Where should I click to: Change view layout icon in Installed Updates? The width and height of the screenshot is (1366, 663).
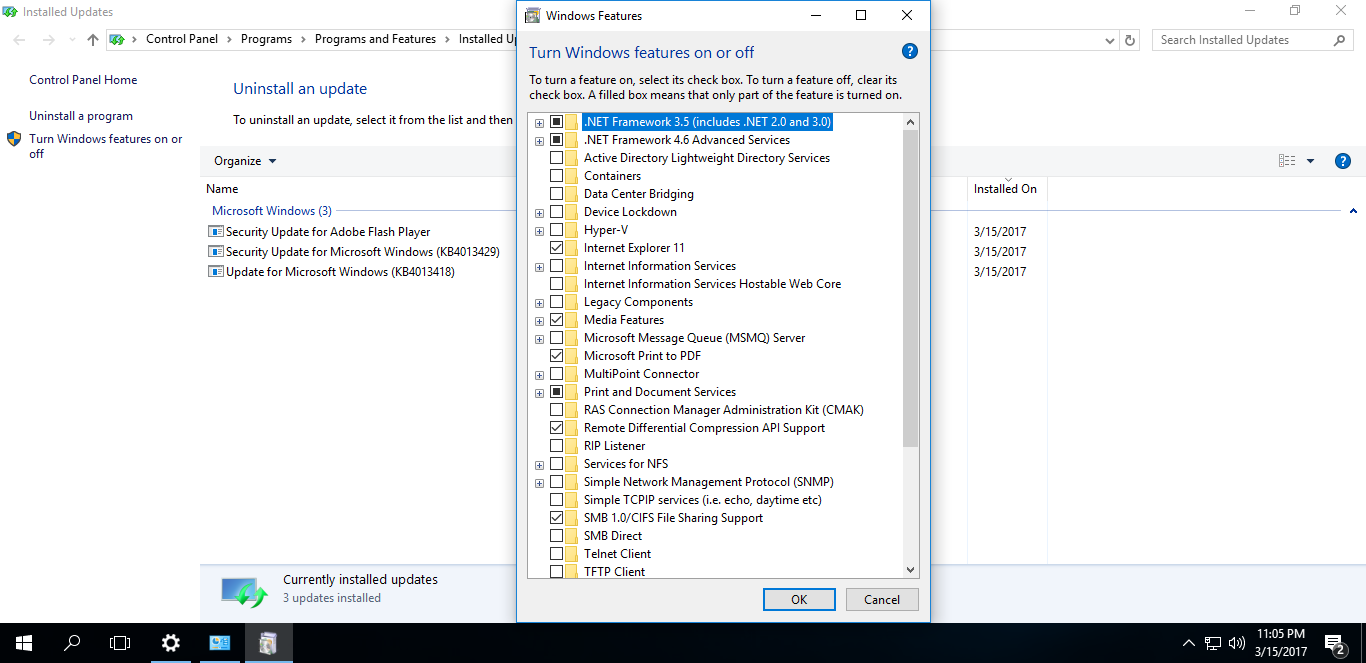coord(1287,161)
